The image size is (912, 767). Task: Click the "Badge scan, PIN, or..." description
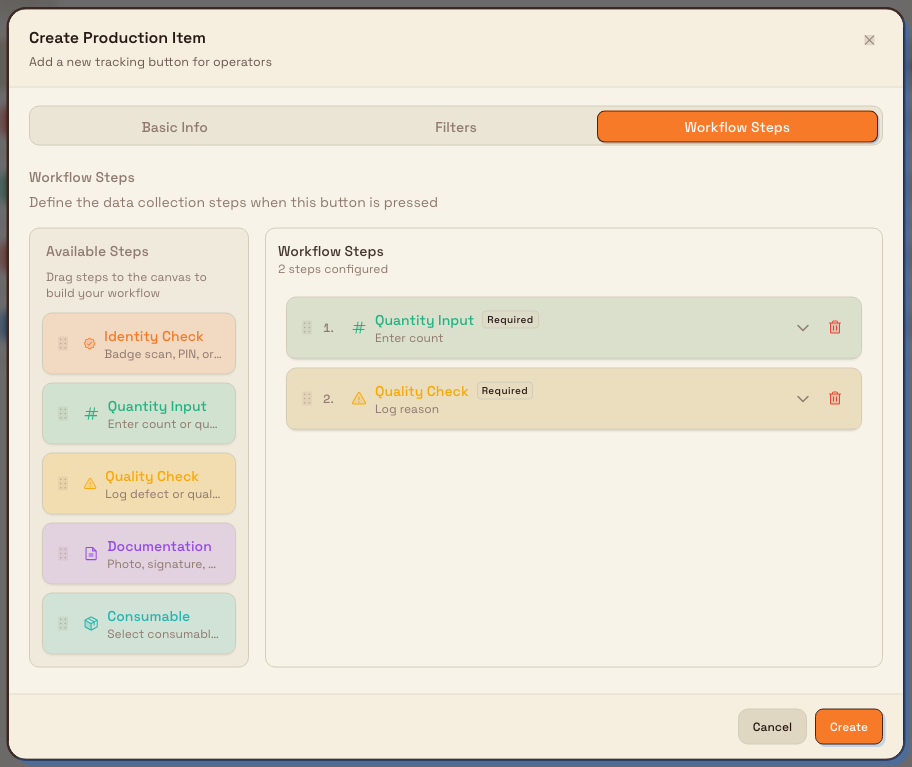pos(163,354)
